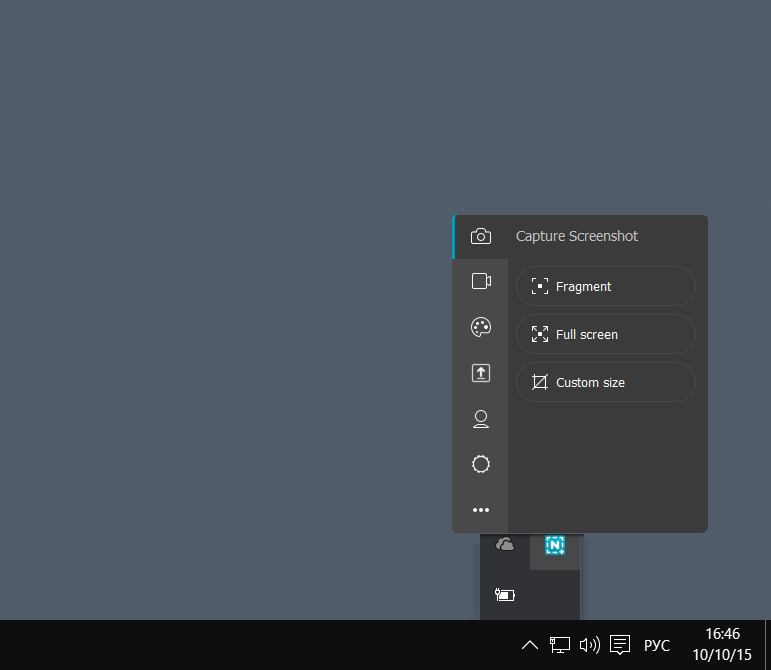Click the Nimbus capture tray icon
771x670 pixels.
(555, 545)
